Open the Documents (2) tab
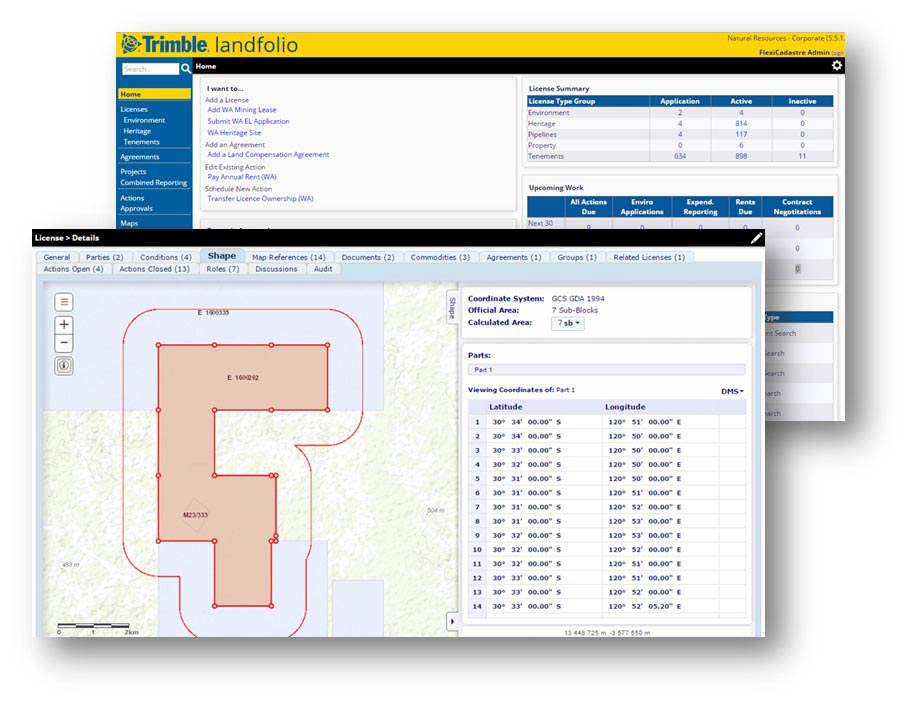This screenshot has height=702, width=910. [x=367, y=257]
